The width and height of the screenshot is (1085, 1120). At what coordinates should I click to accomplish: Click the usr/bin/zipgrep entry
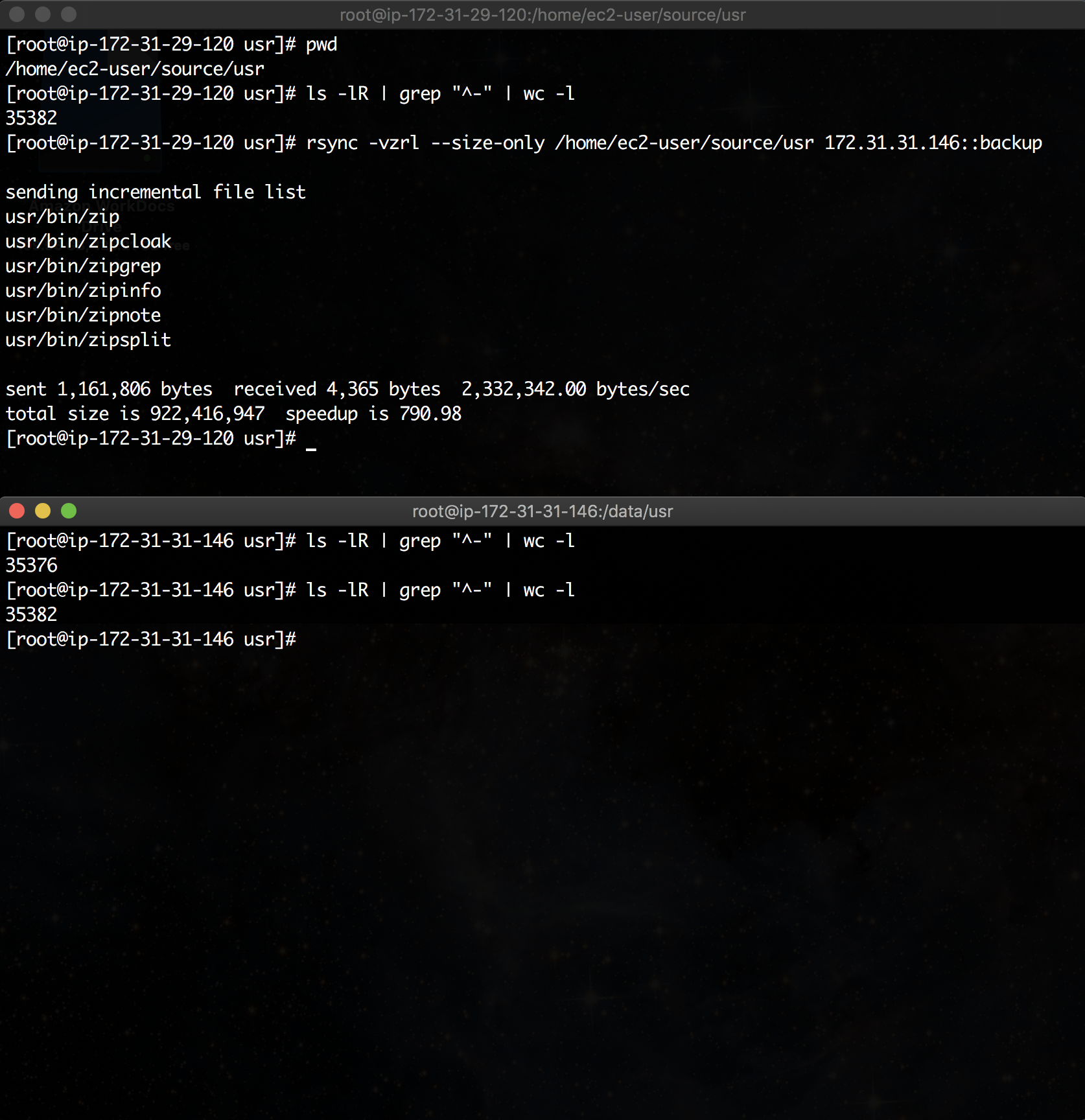83,266
